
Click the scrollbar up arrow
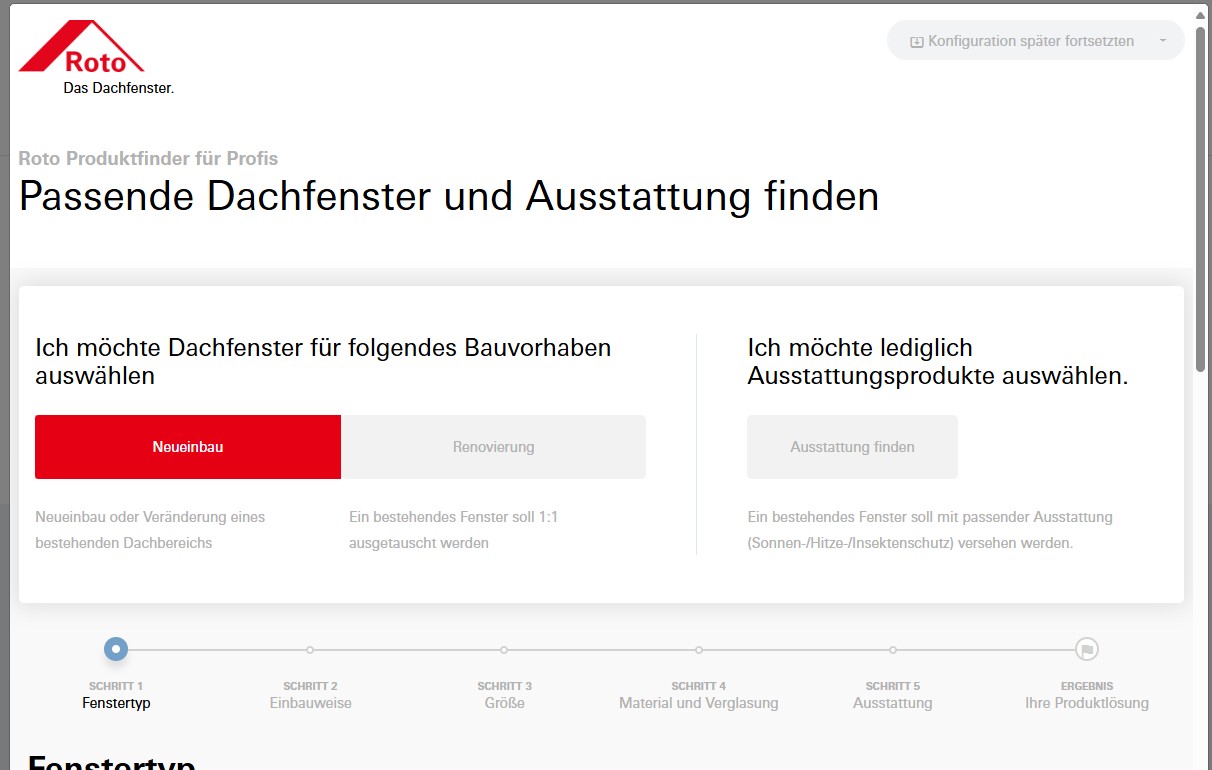[x=1201, y=16]
